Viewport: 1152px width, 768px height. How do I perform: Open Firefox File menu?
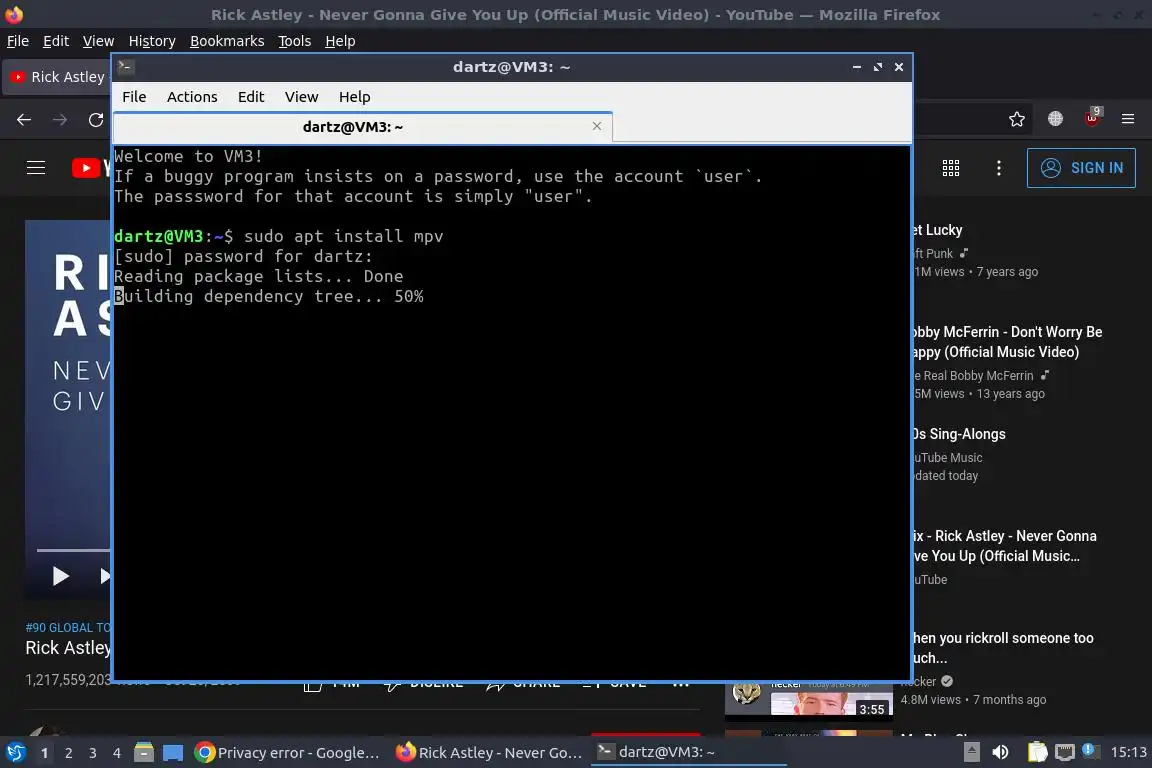pos(18,41)
